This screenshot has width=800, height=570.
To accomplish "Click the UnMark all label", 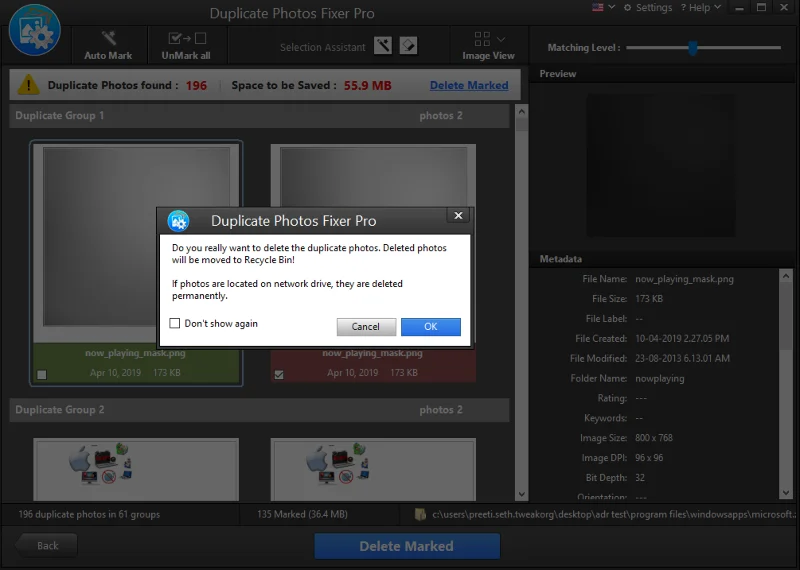I will click(x=186, y=56).
